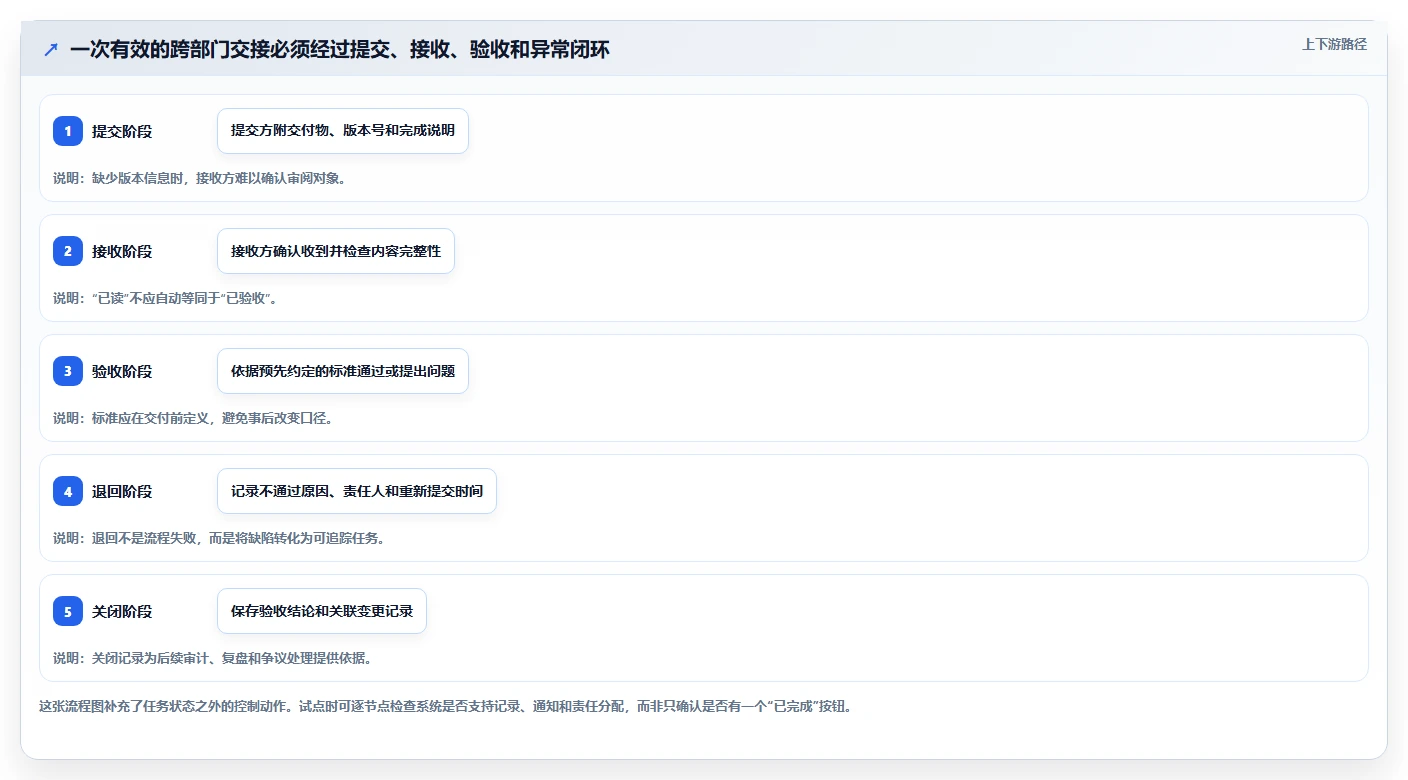Select step badge number 5
Screen dimensions: 1408x780
point(68,611)
